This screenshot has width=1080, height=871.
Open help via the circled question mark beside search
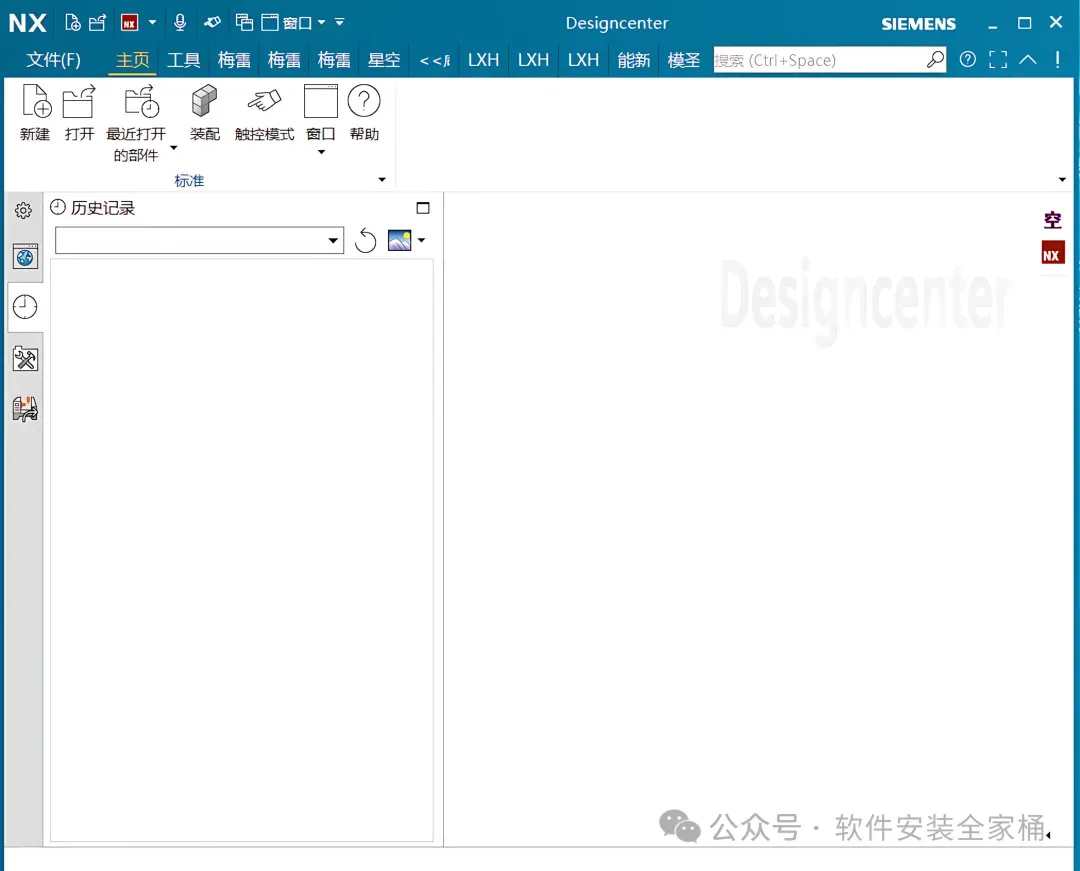[968, 60]
